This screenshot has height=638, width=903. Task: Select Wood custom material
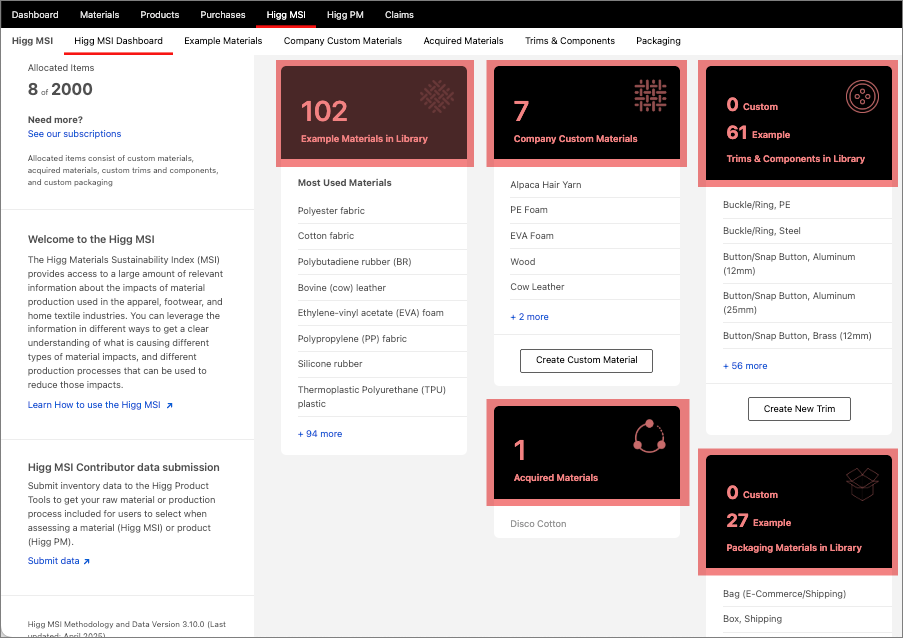[x=595, y=261]
